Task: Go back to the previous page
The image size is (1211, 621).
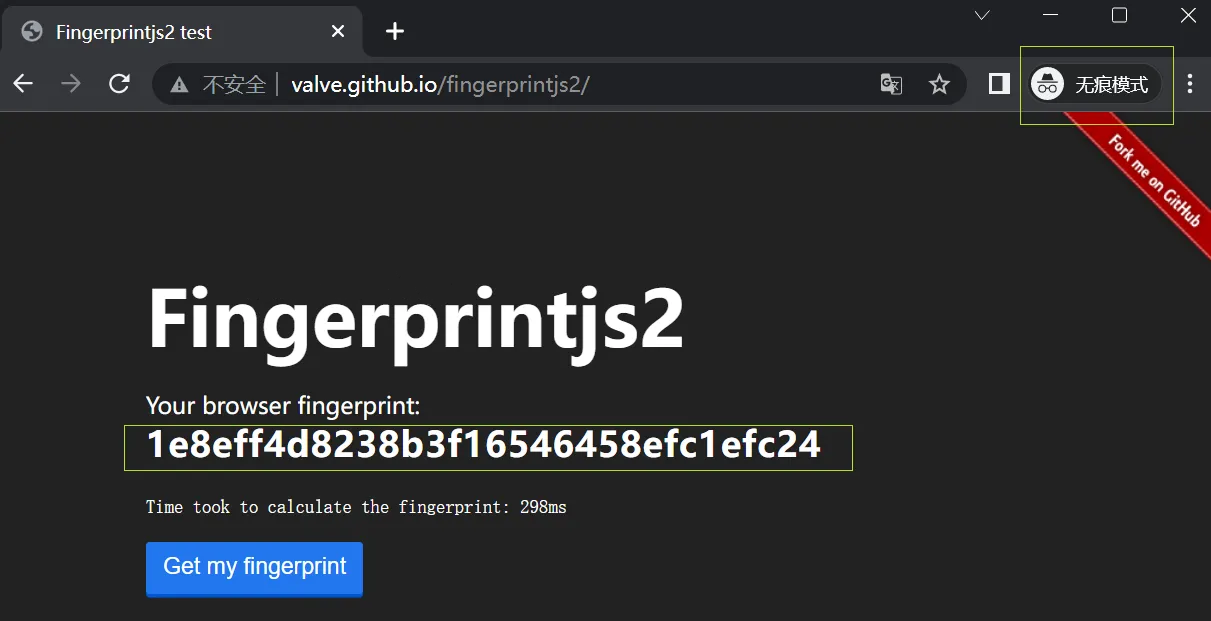Action: click(x=23, y=84)
